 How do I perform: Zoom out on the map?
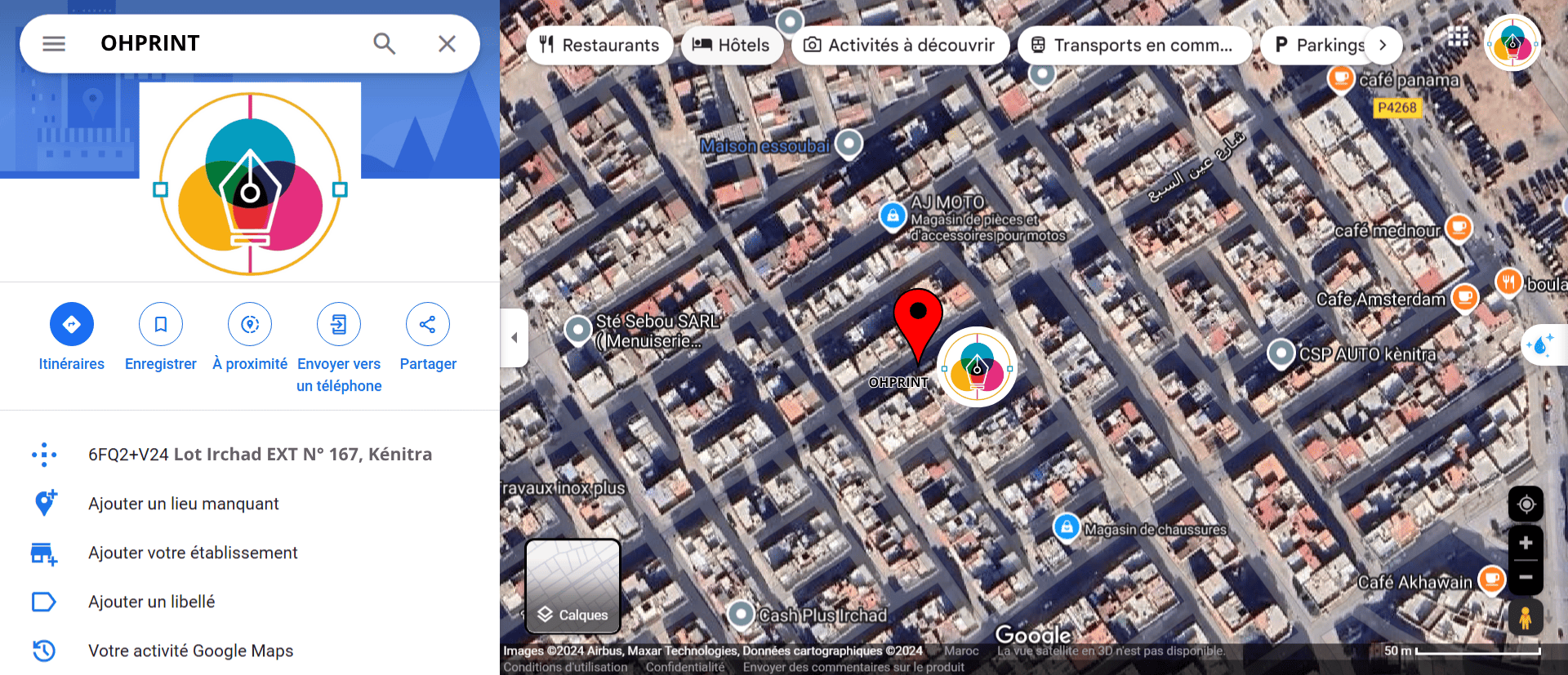1525,577
